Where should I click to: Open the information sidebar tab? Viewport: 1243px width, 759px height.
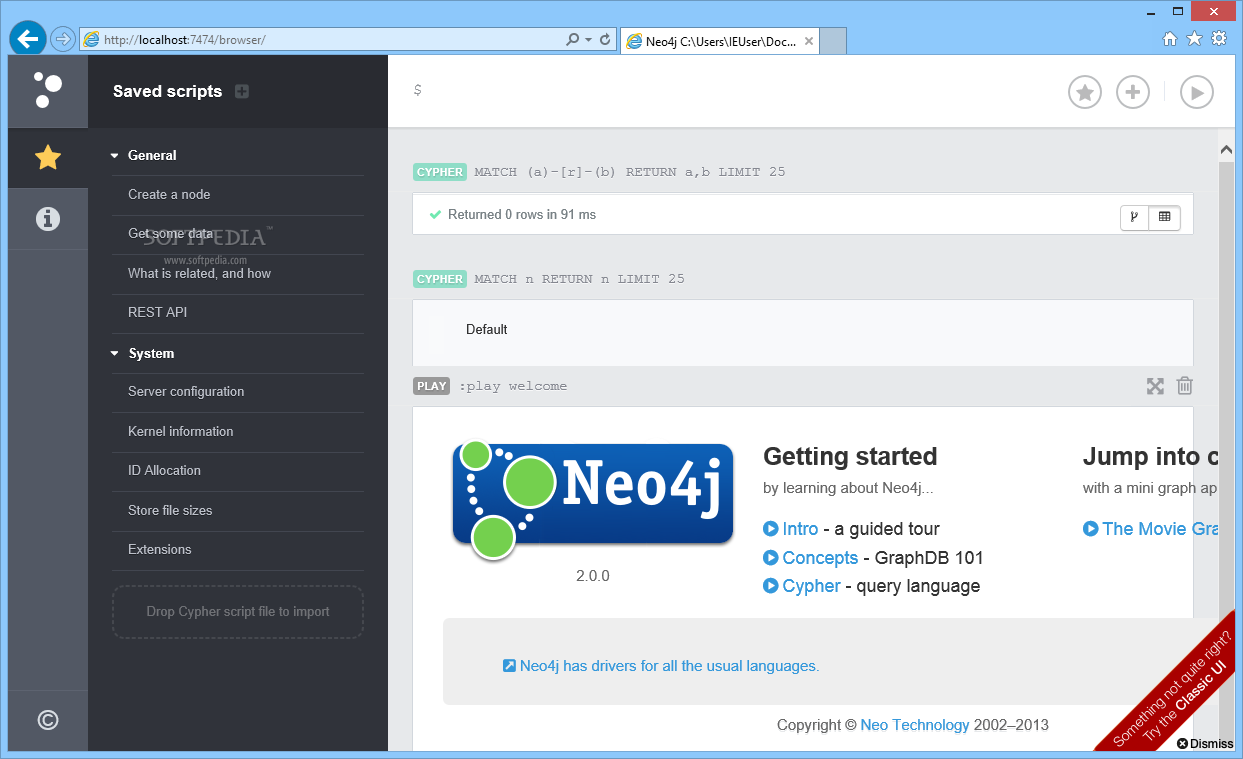click(x=47, y=219)
